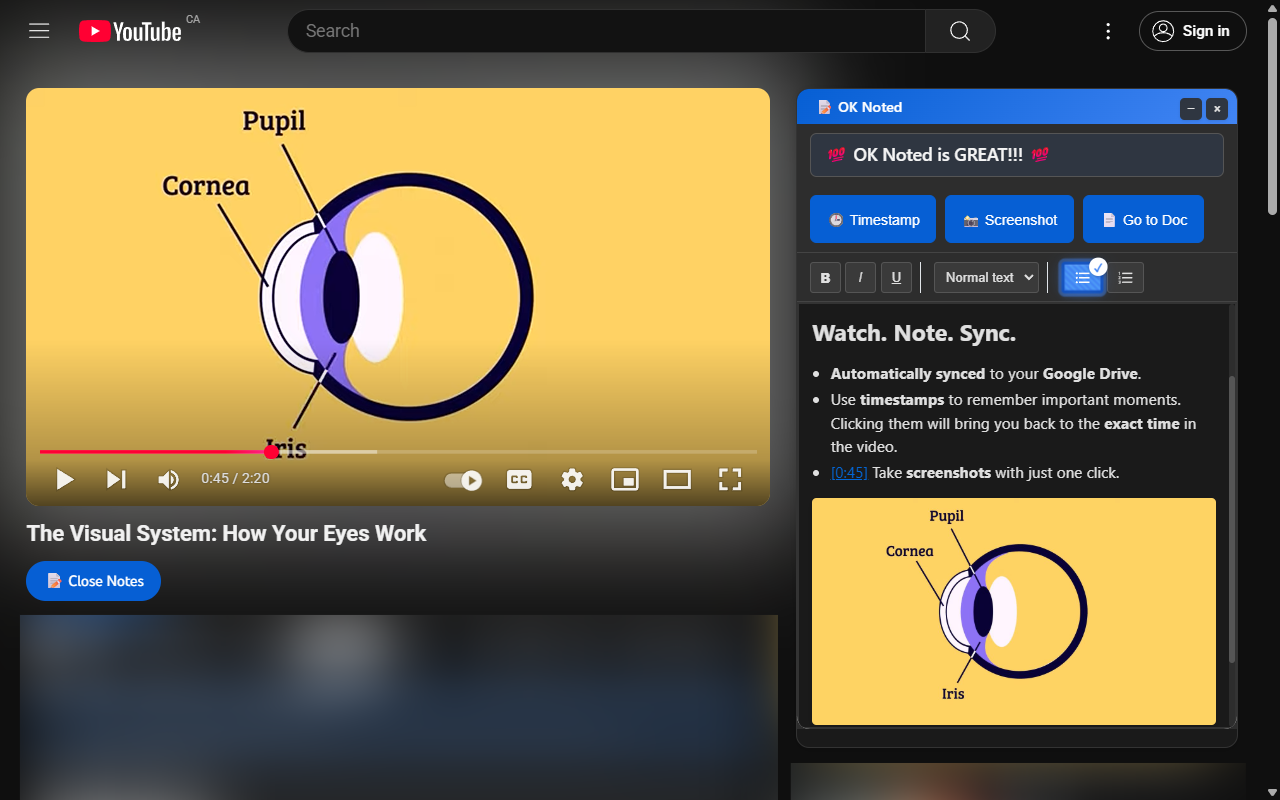Click the Timestamp button in OK Noted

[x=872, y=219]
